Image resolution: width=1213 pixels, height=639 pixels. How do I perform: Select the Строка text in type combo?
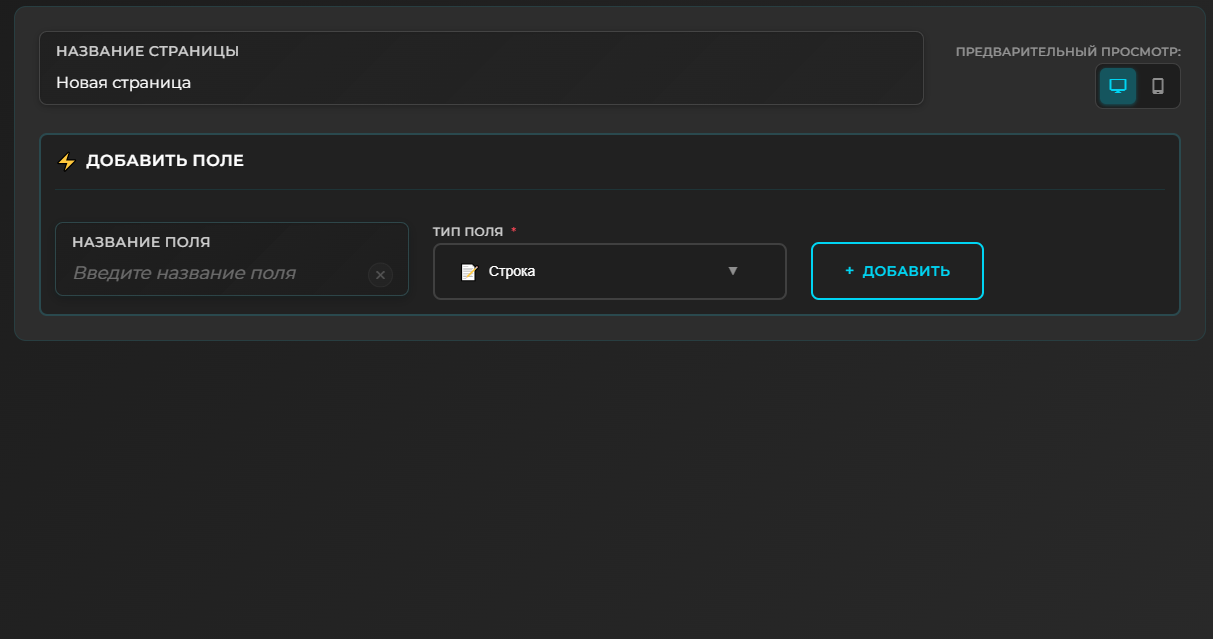coord(511,271)
